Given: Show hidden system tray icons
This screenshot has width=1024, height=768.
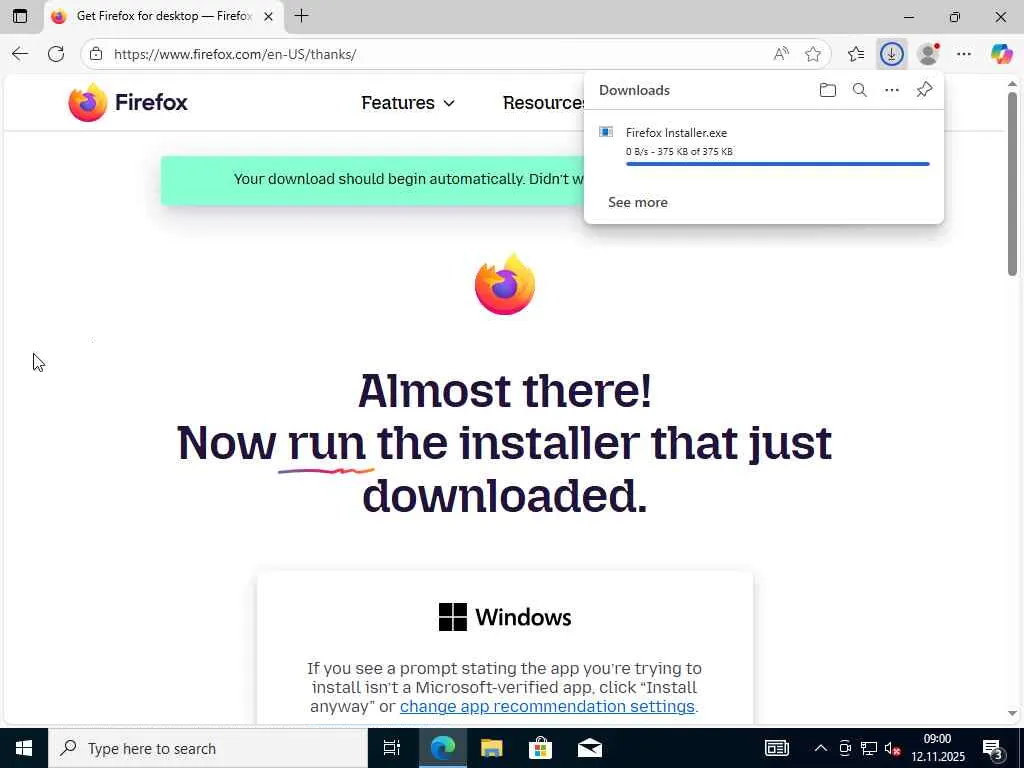Looking at the screenshot, I should (x=820, y=748).
